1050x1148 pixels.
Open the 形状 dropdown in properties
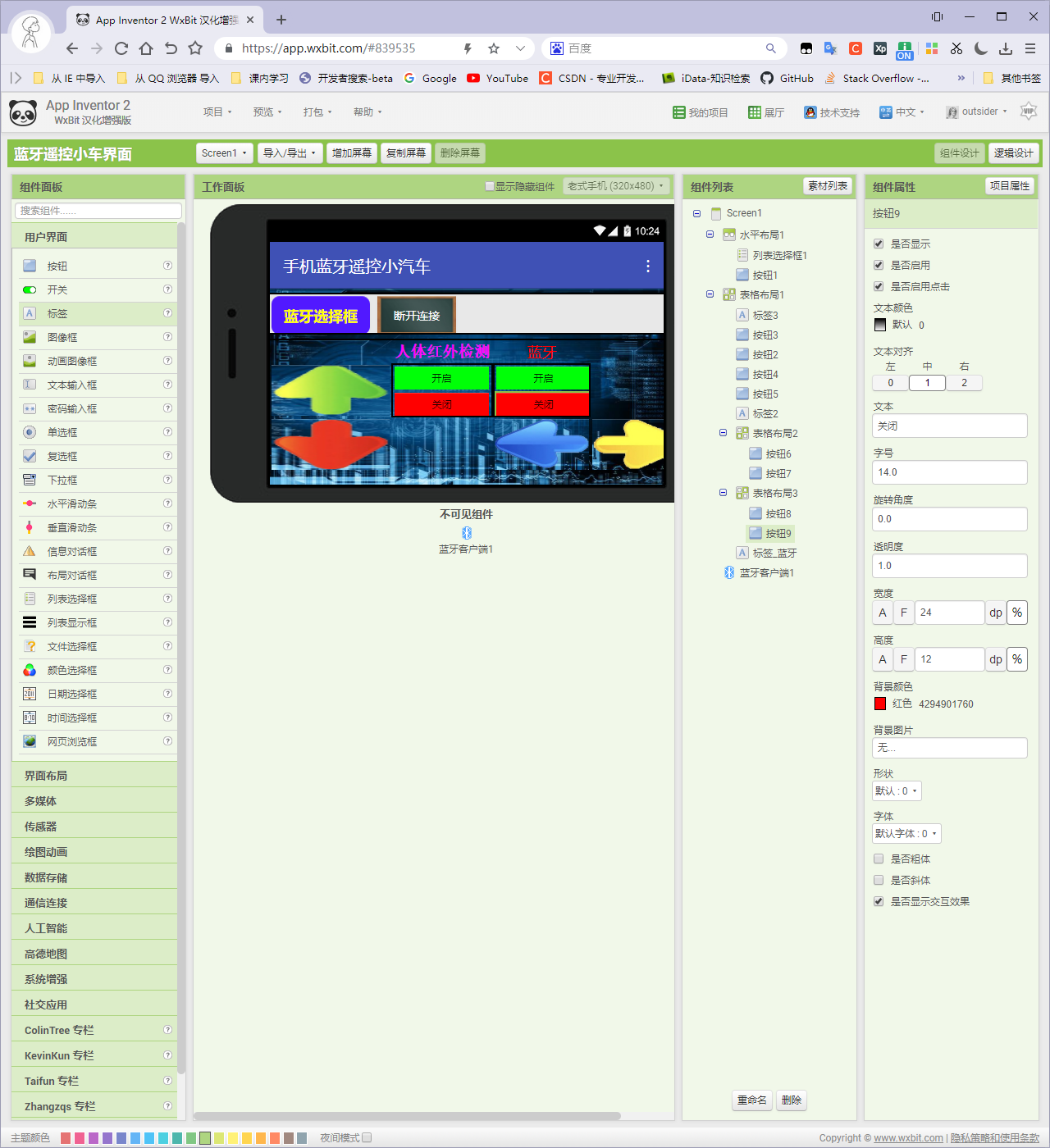click(x=896, y=790)
